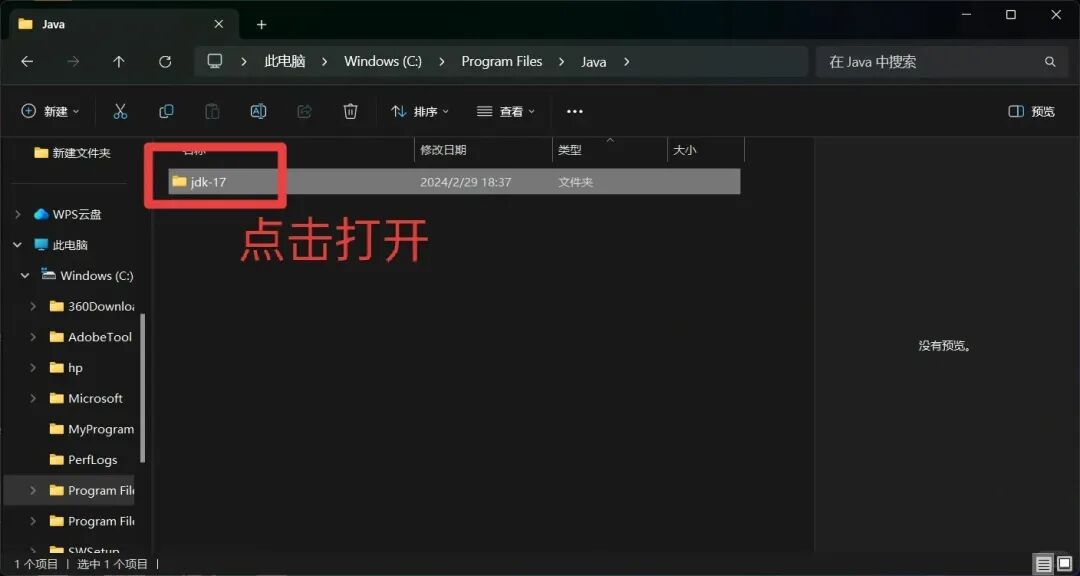Click the monitor icon in address bar

pyautogui.click(x=215, y=61)
